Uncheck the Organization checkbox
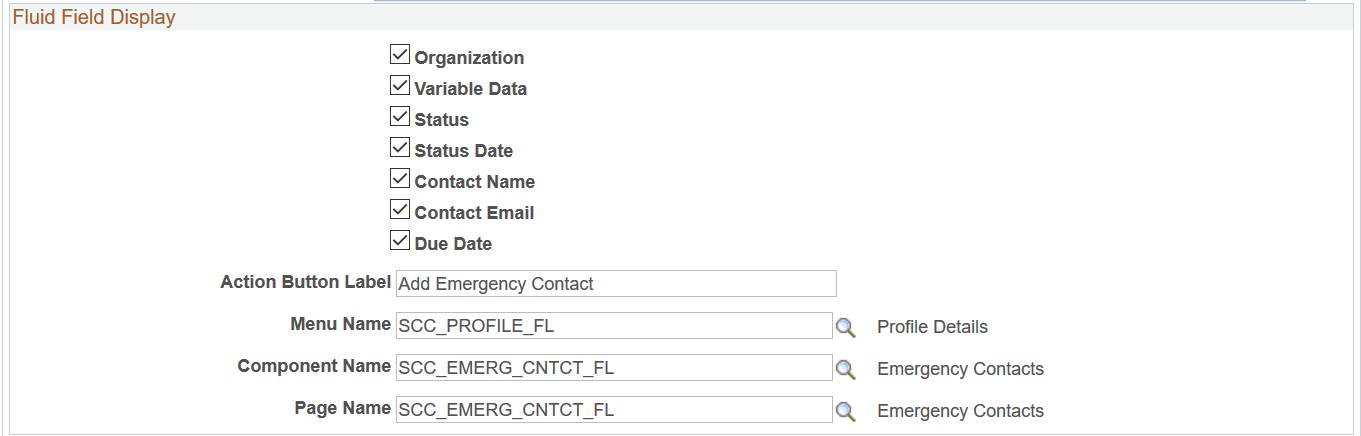 [400, 55]
